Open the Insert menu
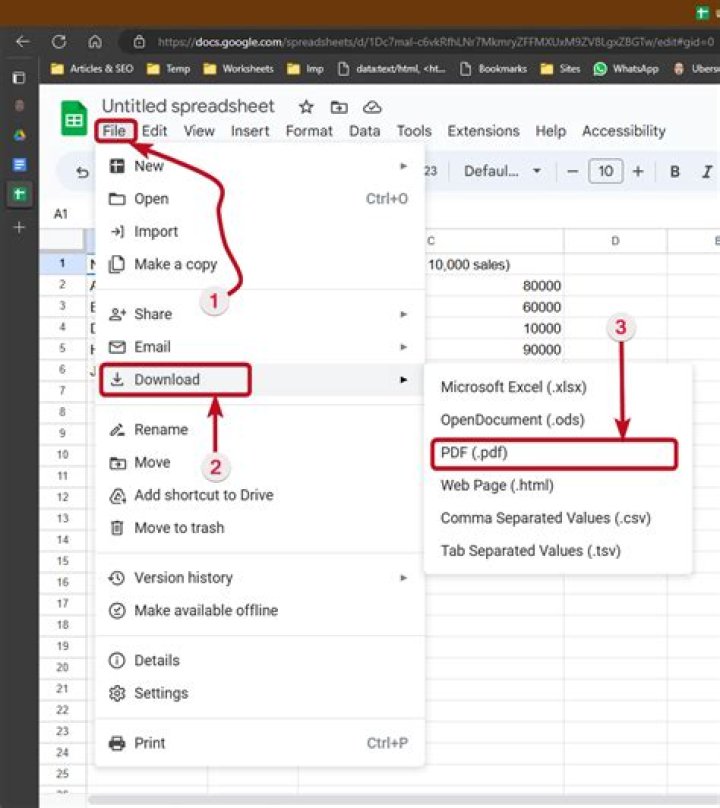This screenshot has height=808, width=720. click(250, 131)
